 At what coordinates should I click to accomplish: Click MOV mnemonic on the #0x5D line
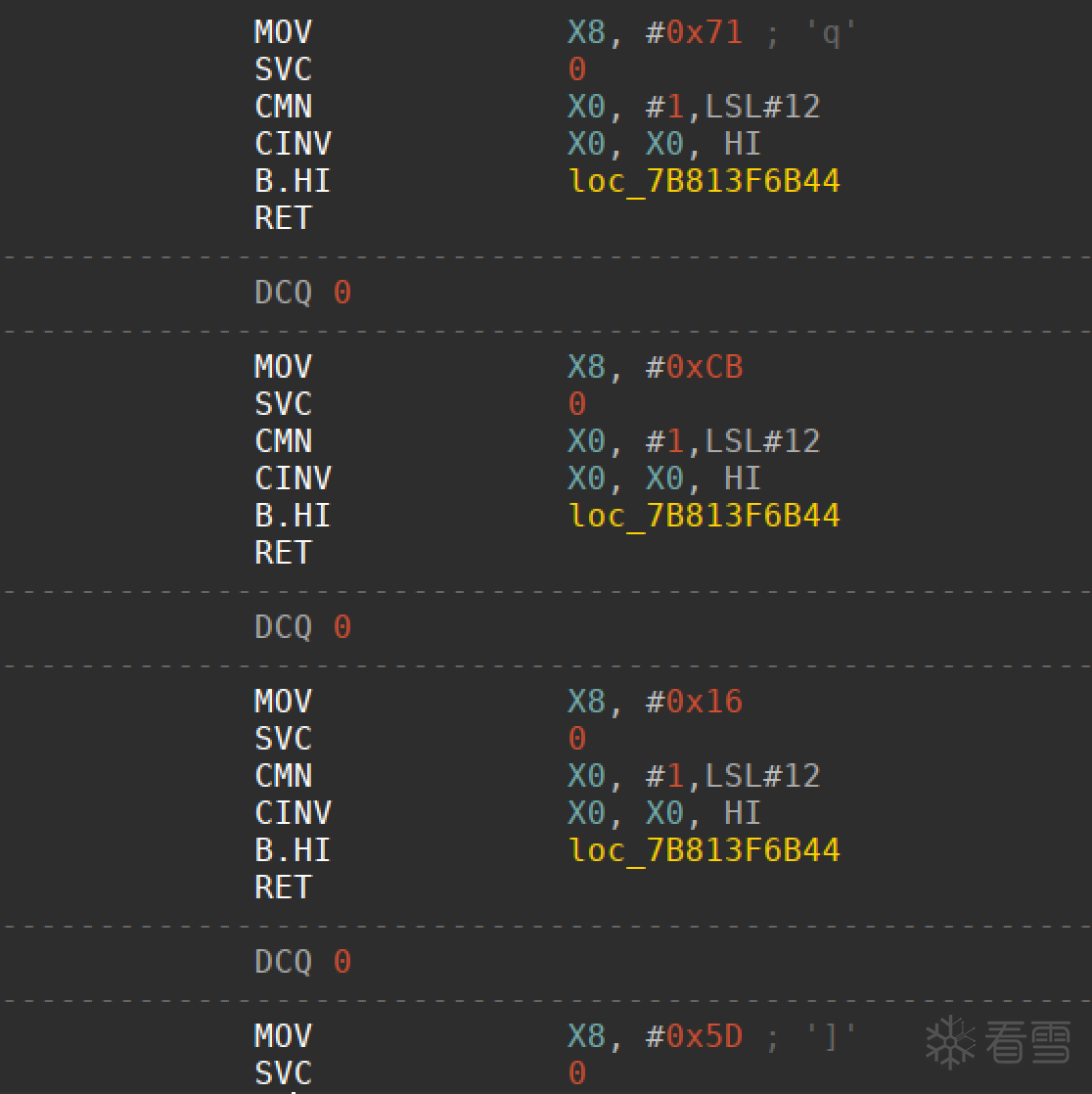284,1036
